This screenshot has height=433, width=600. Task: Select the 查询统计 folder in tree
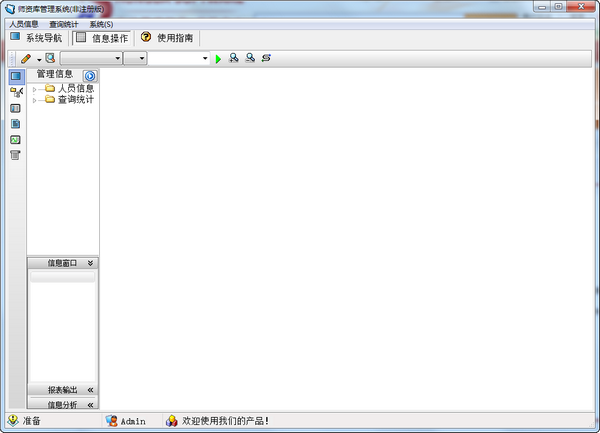pyautogui.click(x=70, y=100)
